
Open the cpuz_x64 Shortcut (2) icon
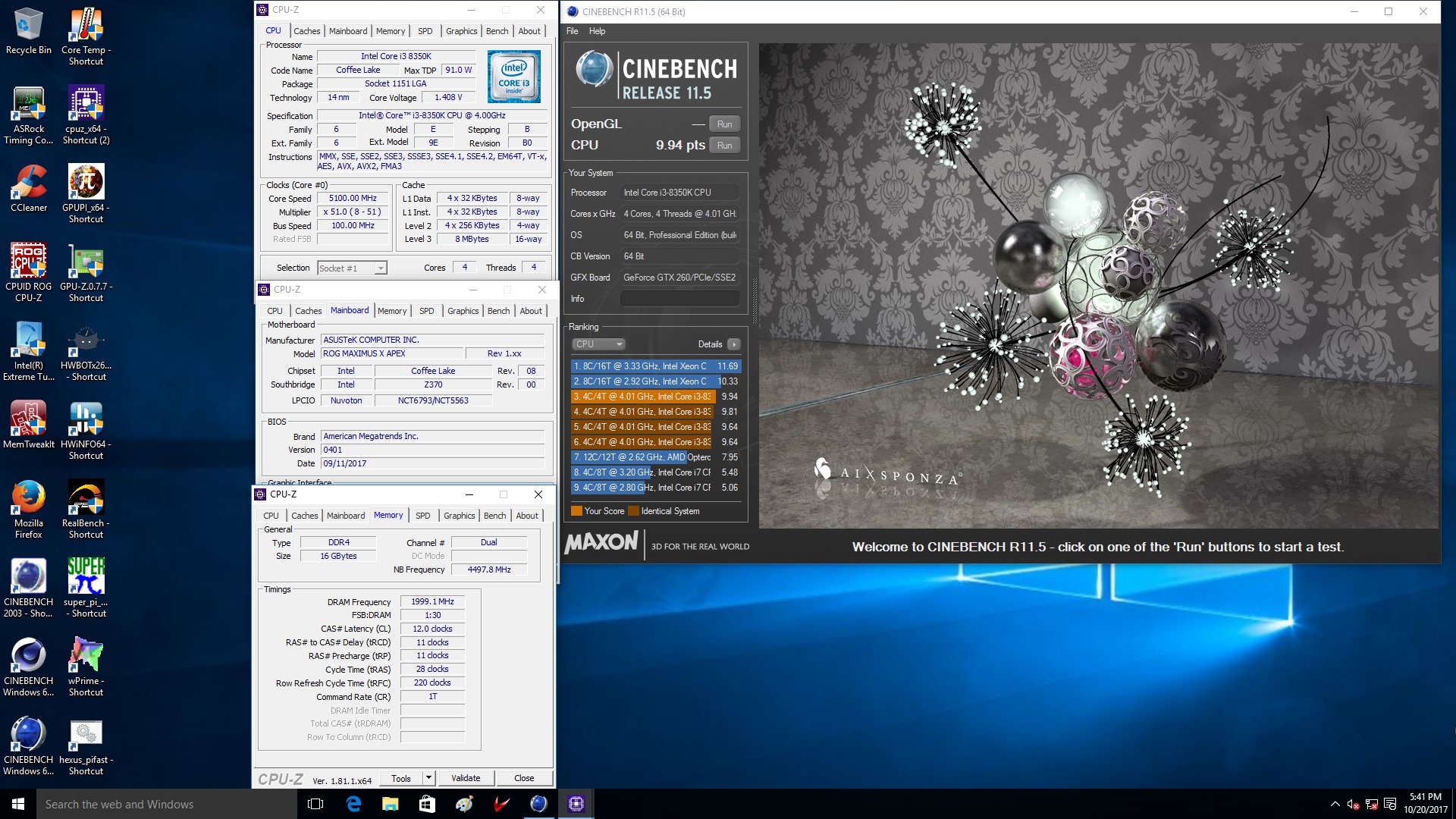coord(86,115)
